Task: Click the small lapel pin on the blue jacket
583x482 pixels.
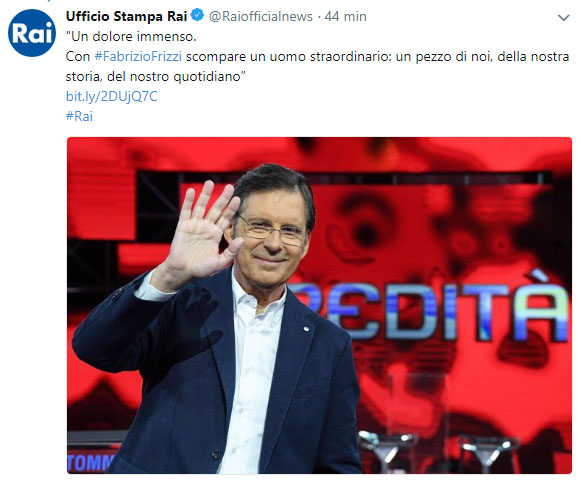Action: coord(306,329)
